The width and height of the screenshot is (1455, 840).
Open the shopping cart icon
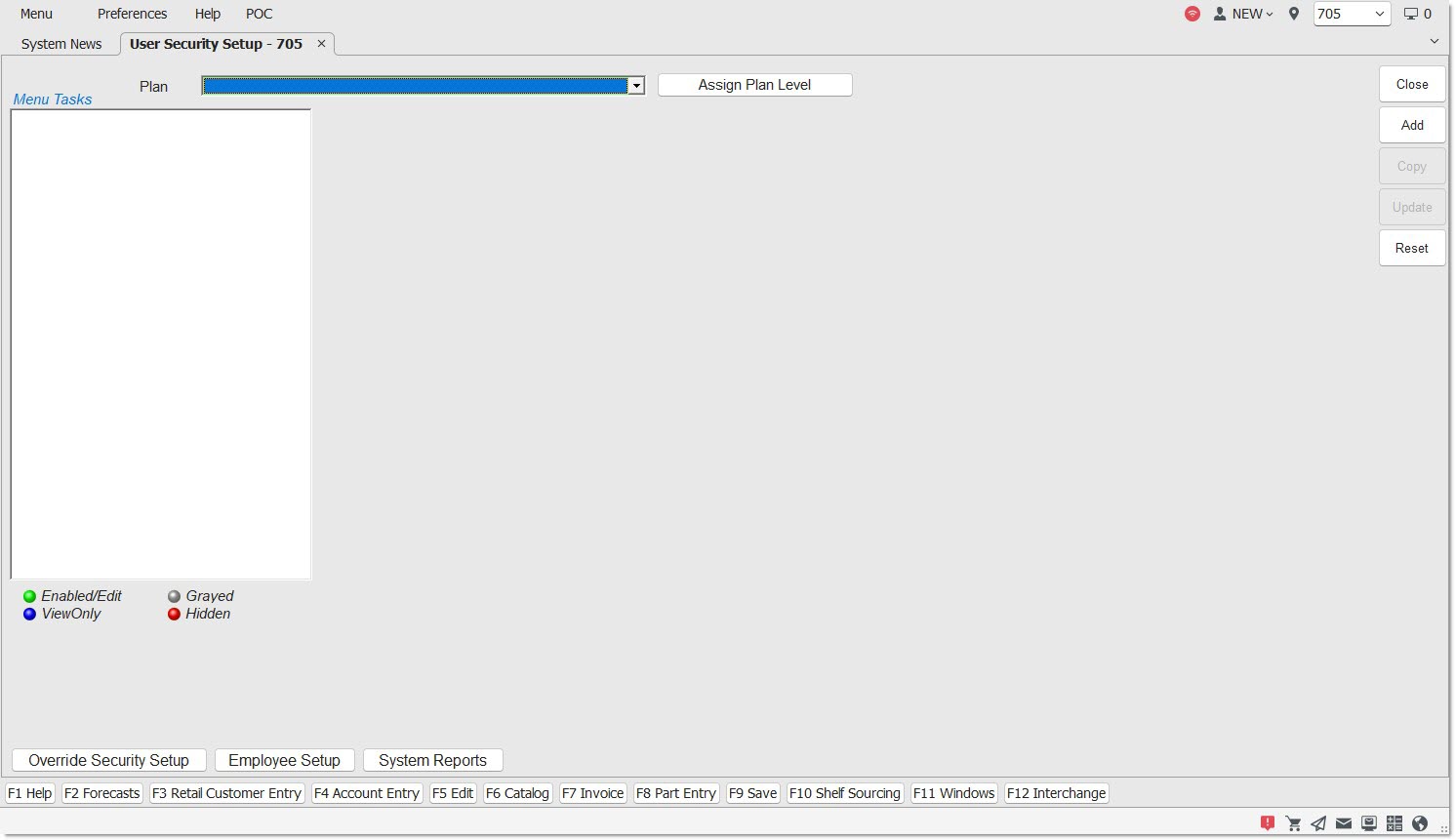(1293, 823)
